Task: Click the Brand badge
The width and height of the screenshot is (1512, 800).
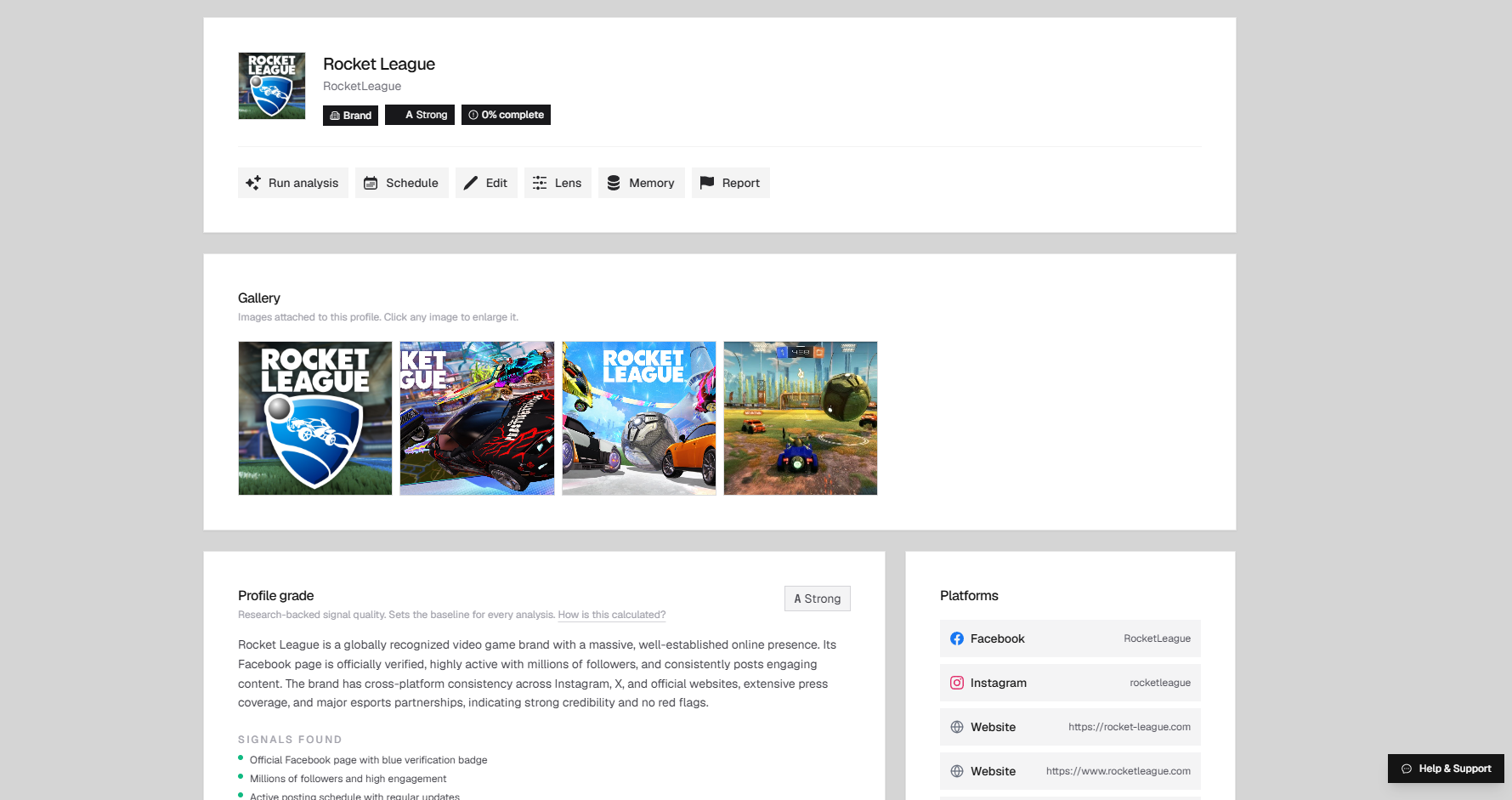Action: tap(350, 115)
